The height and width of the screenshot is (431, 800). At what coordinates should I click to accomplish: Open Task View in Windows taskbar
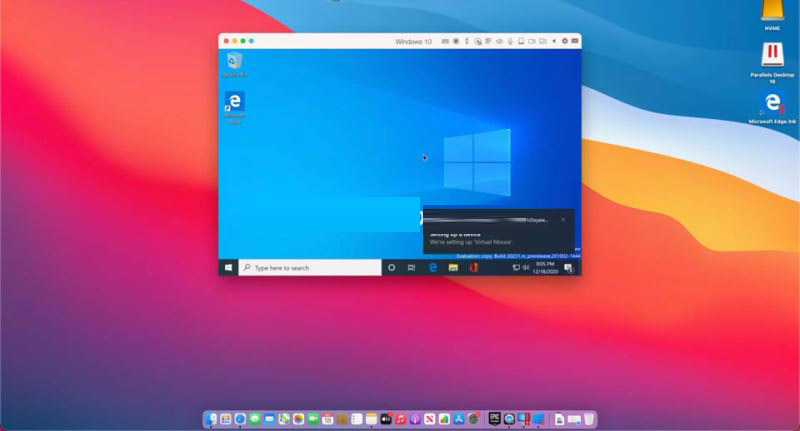411,268
